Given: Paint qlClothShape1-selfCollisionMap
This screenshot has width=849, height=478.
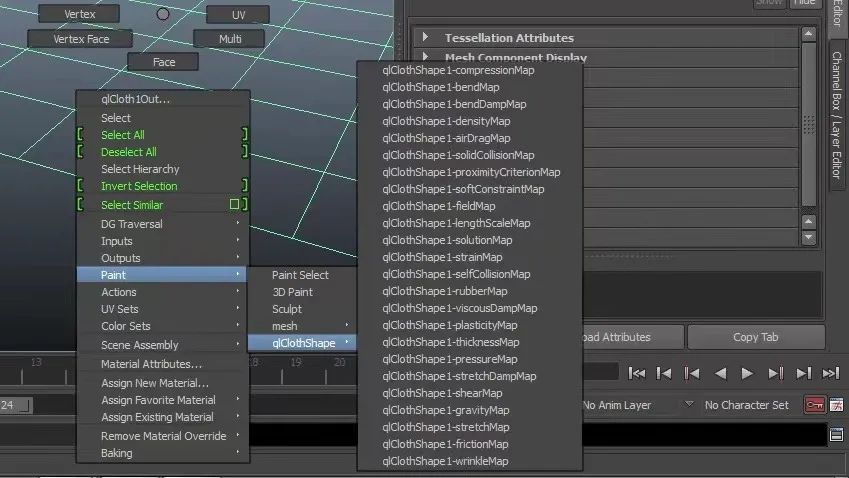Looking at the screenshot, I should click(x=469, y=274).
